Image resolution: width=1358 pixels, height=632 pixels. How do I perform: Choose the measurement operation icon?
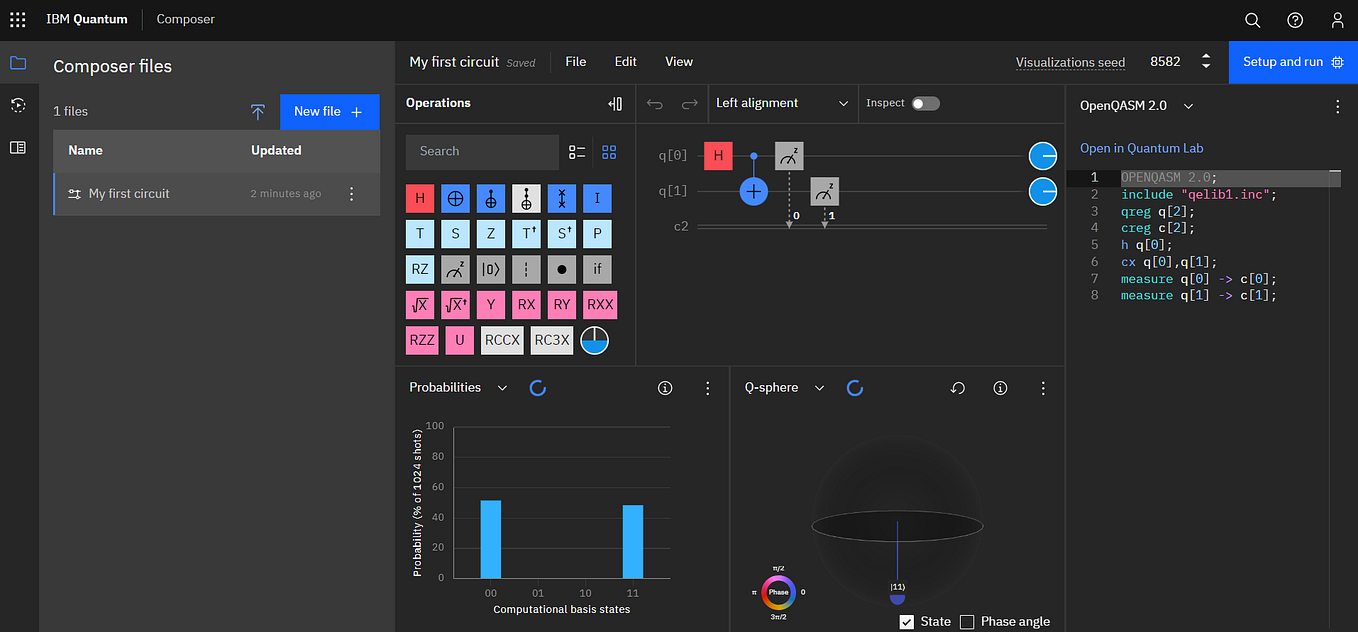(455, 269)
